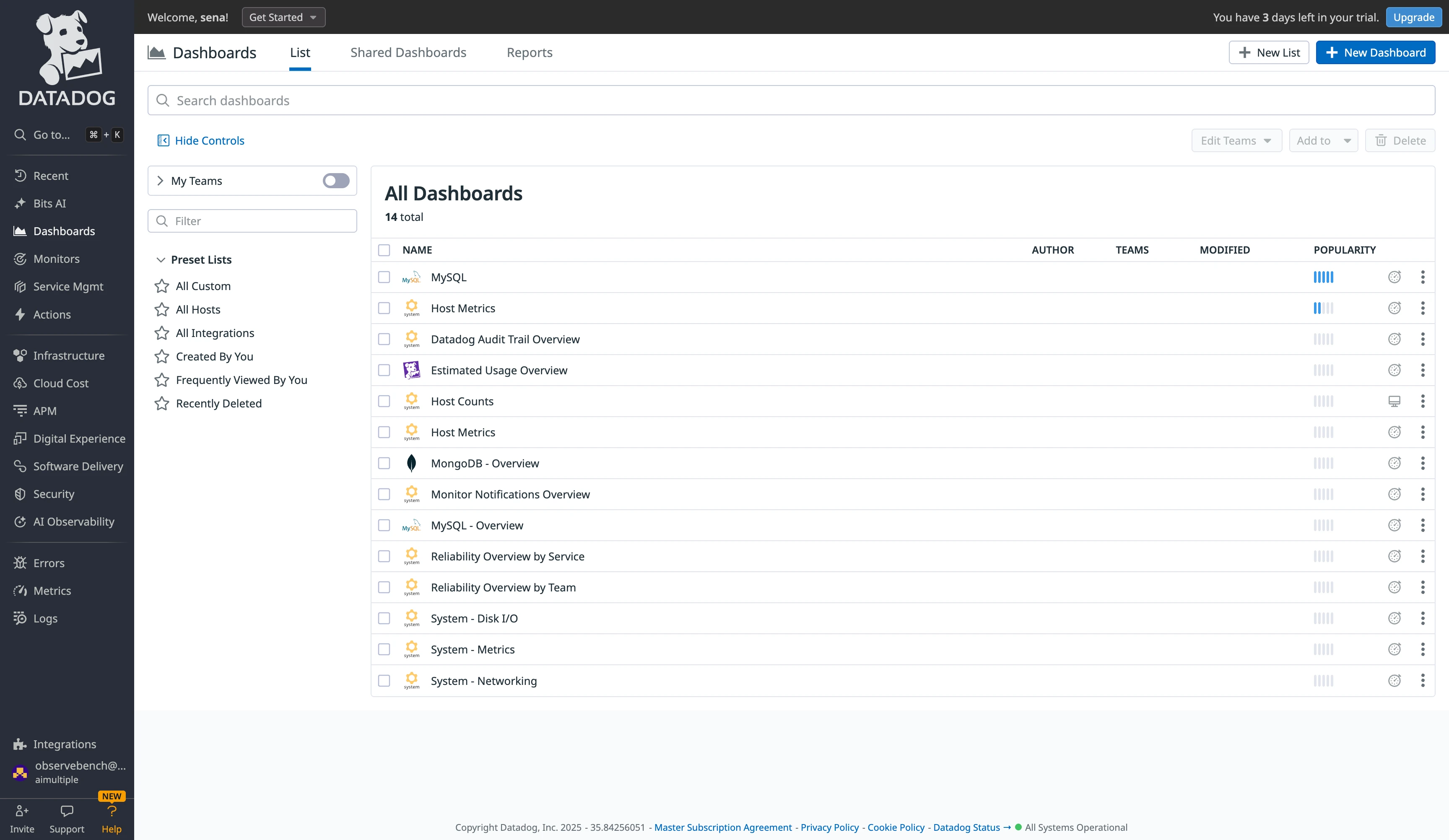
Task: Select MongoDB - Overview checkbox
Action: coord(384,464)
